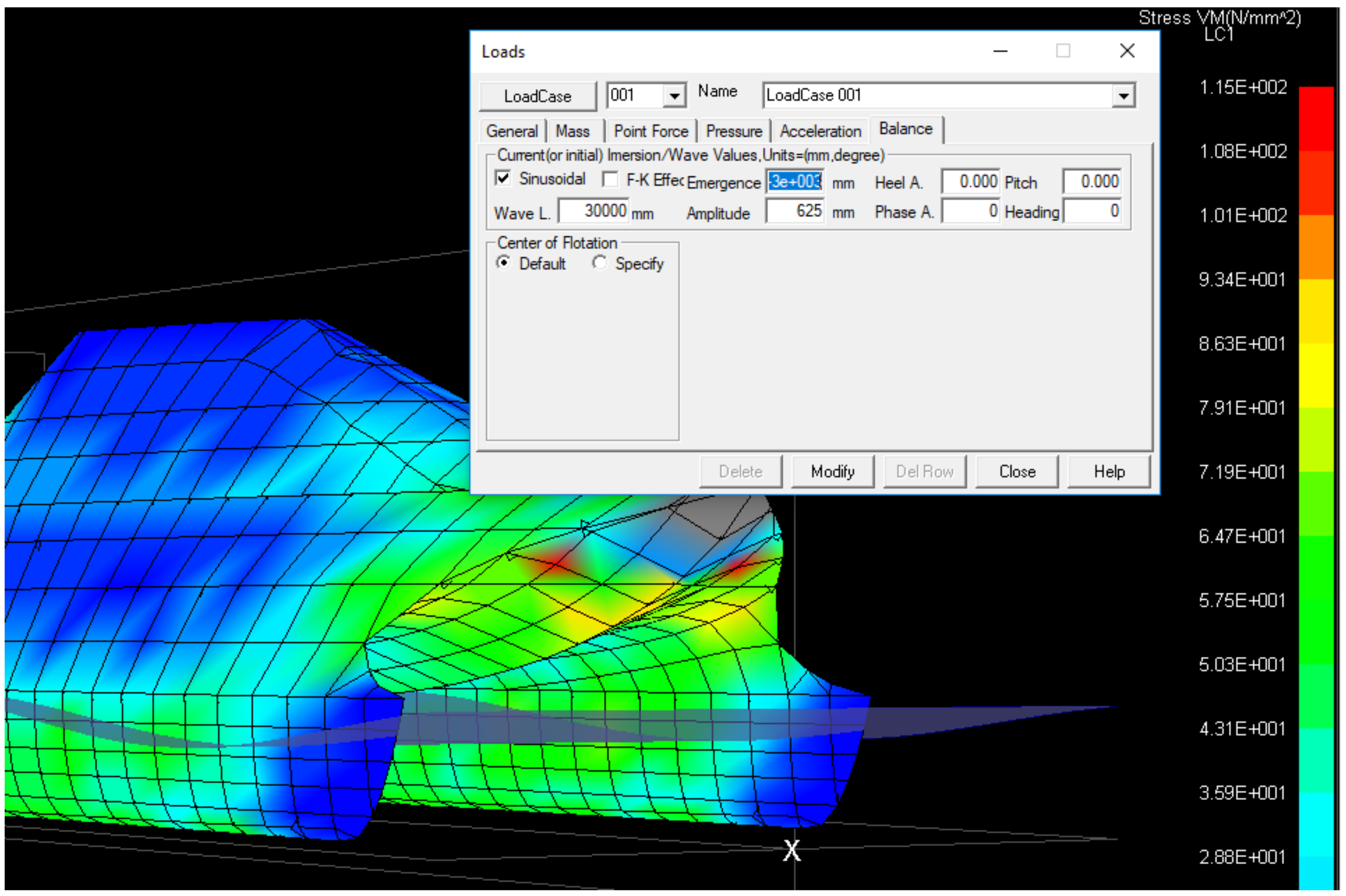Click the Stress VM(N/mm^2) legend title
This screenshot has width=1346, height=896.
coord(1219,18)
